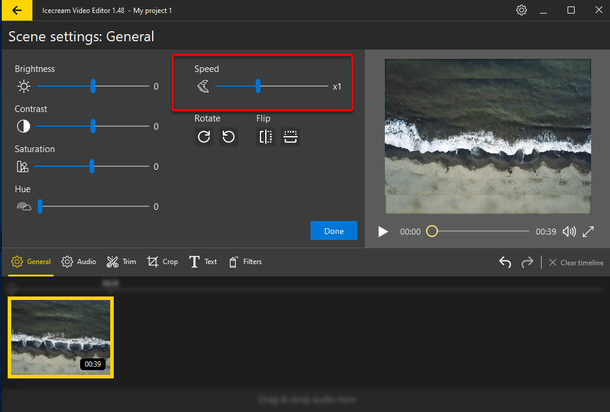Clear the timeline
This screenshot has width=610, height=412.
point(576,263)
